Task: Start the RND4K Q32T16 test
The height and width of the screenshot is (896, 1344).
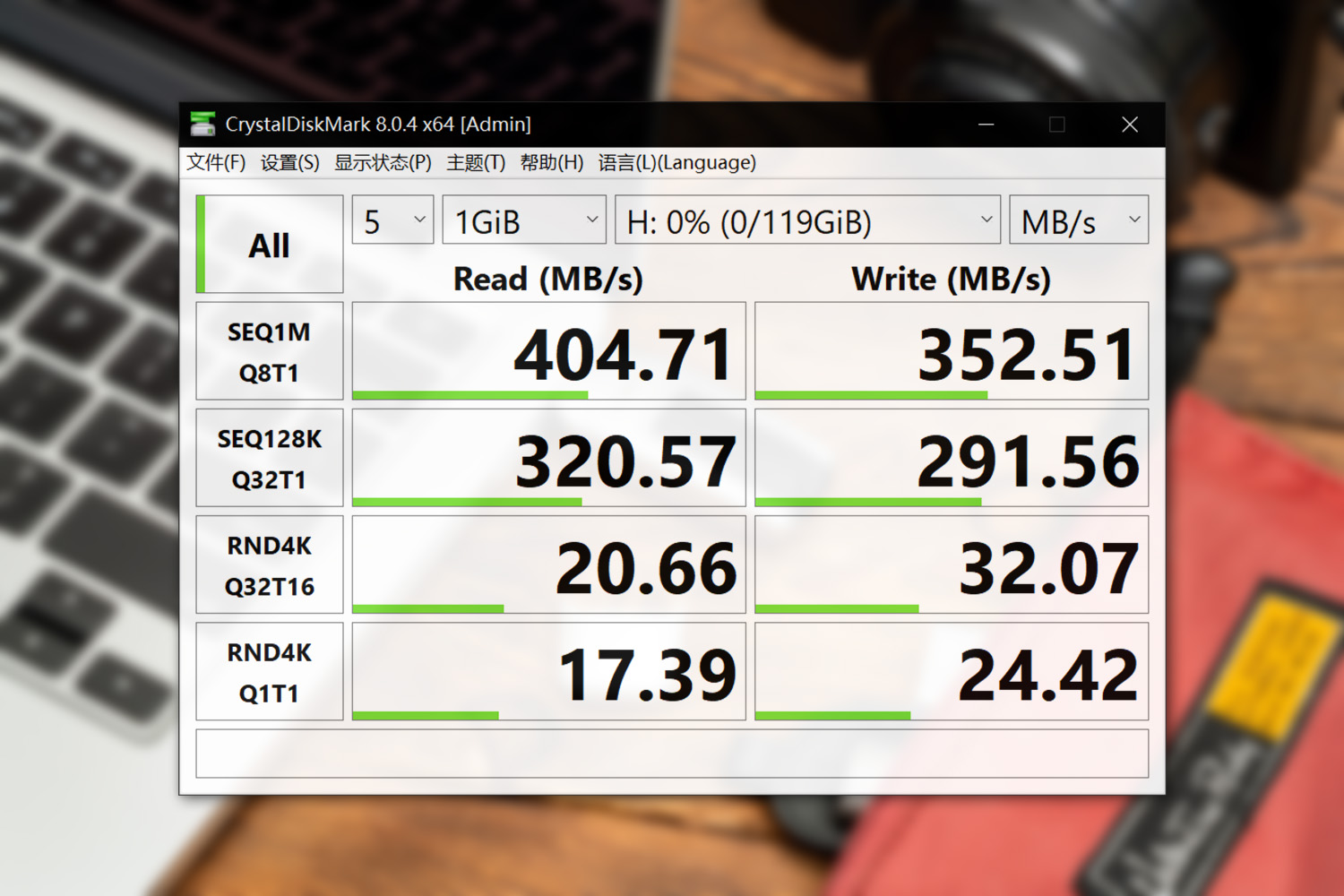Action: (x=270, y=564)
